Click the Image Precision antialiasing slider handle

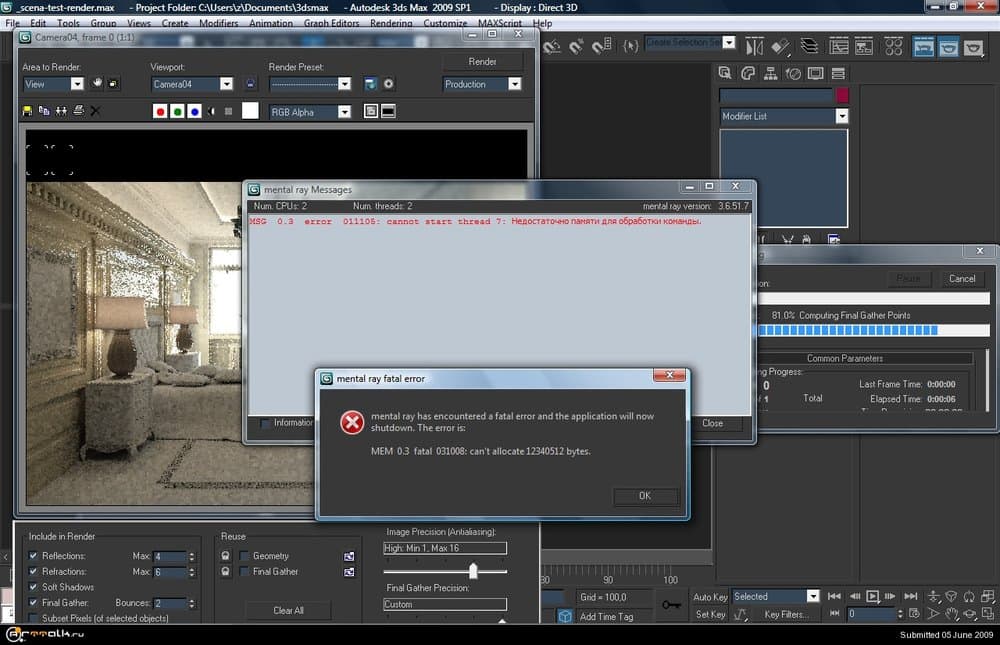coord(473,570)
